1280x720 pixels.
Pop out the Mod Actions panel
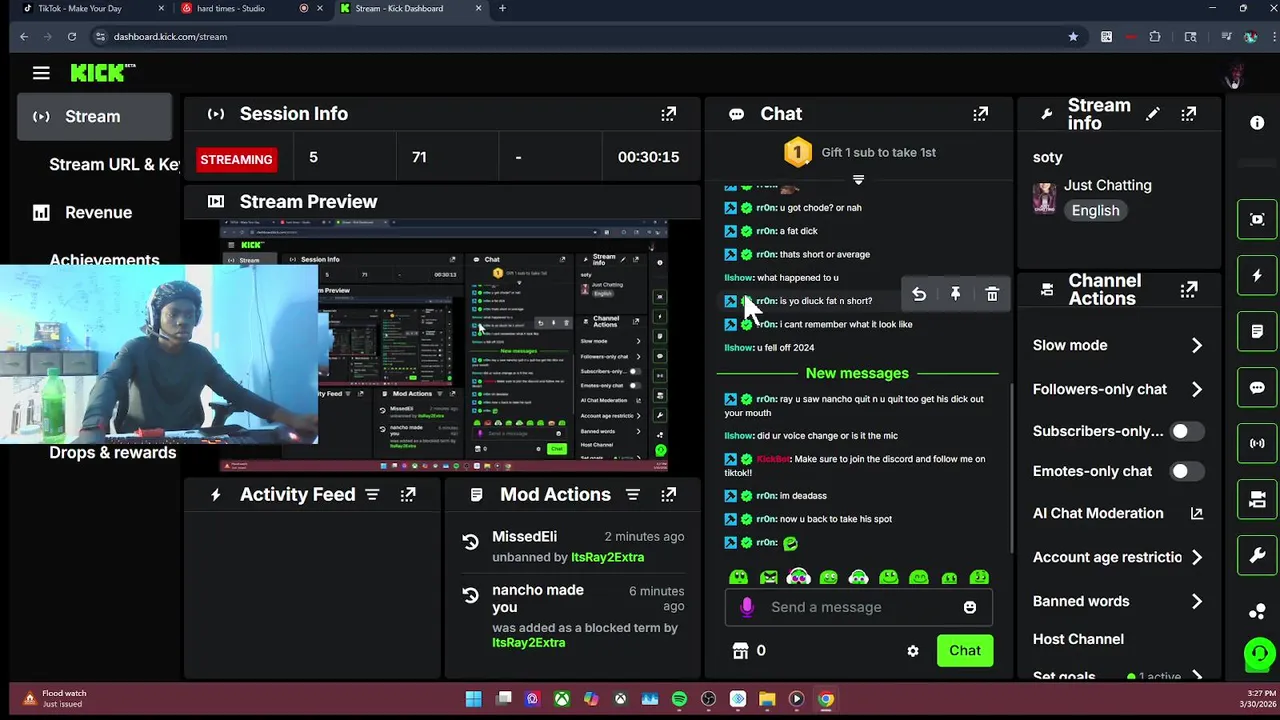pos(668,495)
